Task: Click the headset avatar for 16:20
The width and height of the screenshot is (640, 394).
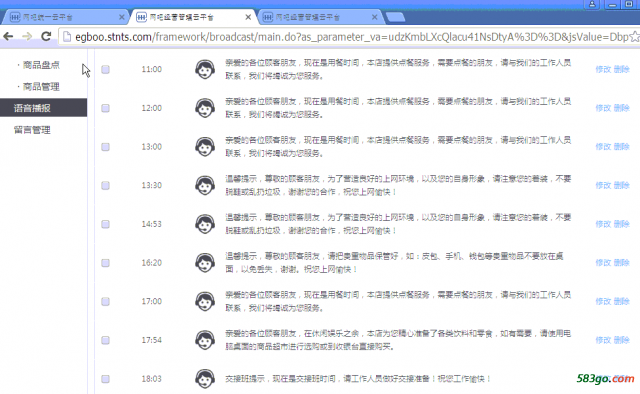Action: pos(205,263)
